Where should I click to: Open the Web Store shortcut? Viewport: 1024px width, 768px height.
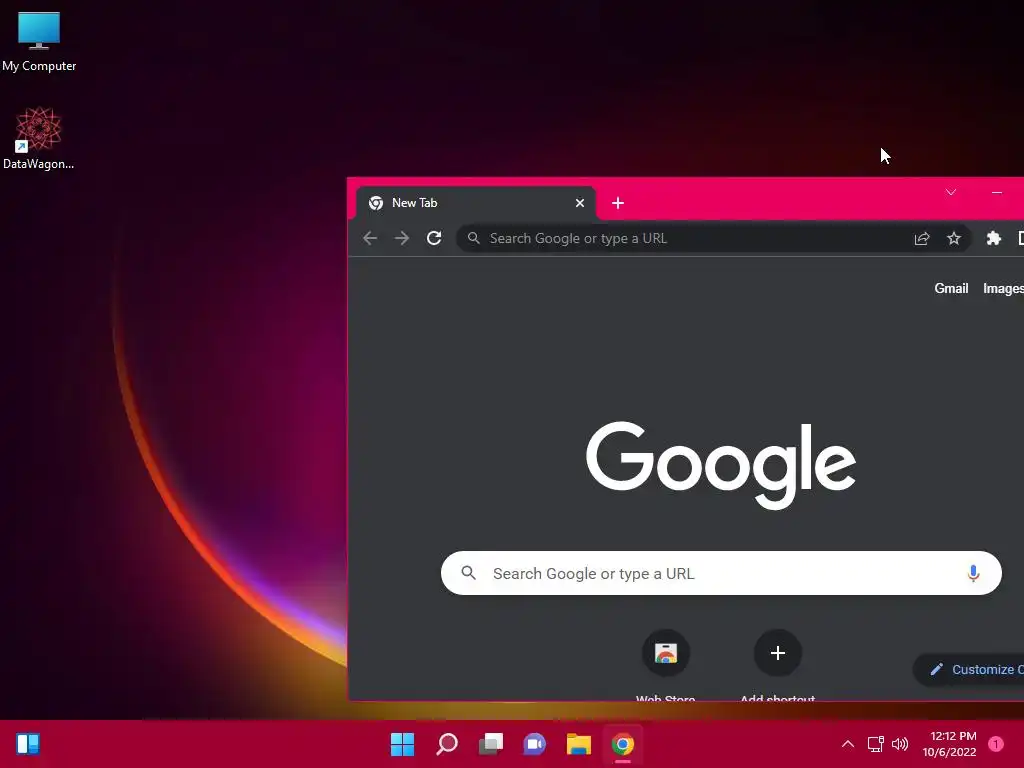(665, 665)
